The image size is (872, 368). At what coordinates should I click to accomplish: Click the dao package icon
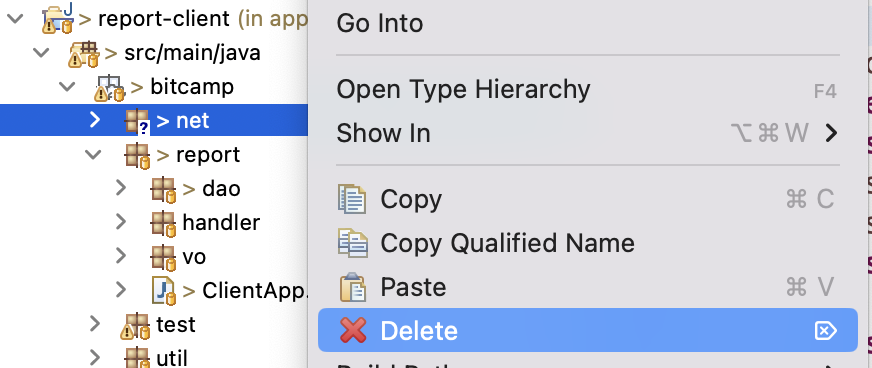pos(164,190)
